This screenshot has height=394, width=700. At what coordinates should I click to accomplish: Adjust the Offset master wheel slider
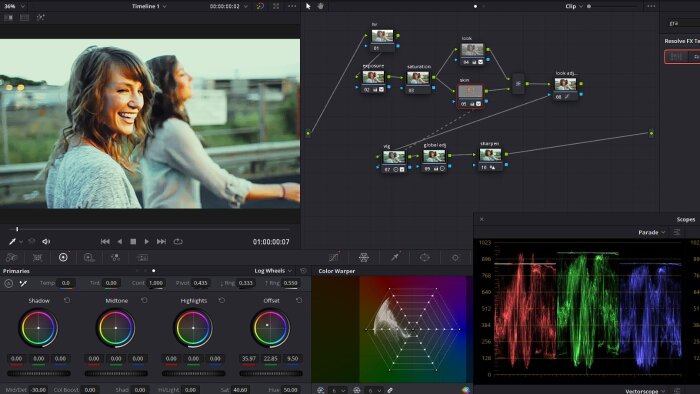click(x=271, y=373)
